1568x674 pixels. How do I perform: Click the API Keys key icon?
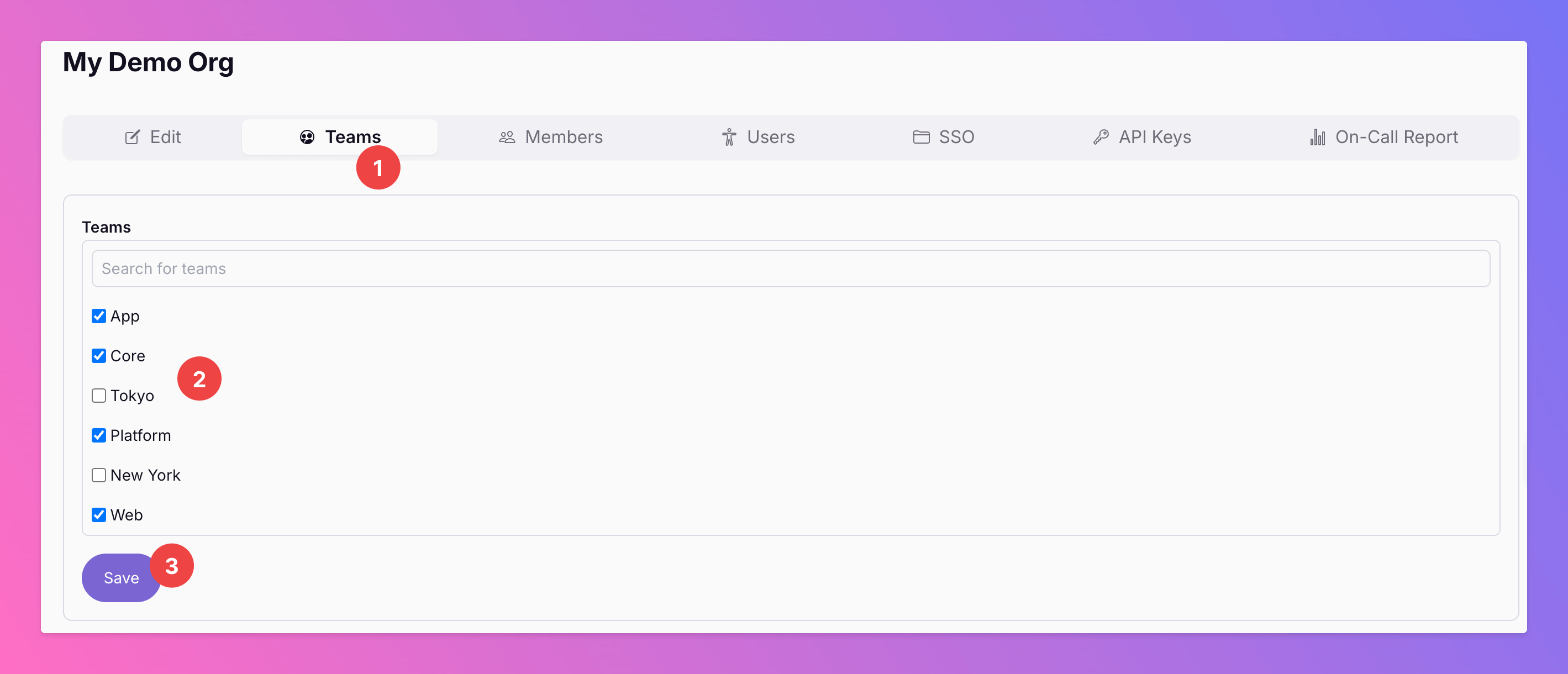click(1101, 137)
